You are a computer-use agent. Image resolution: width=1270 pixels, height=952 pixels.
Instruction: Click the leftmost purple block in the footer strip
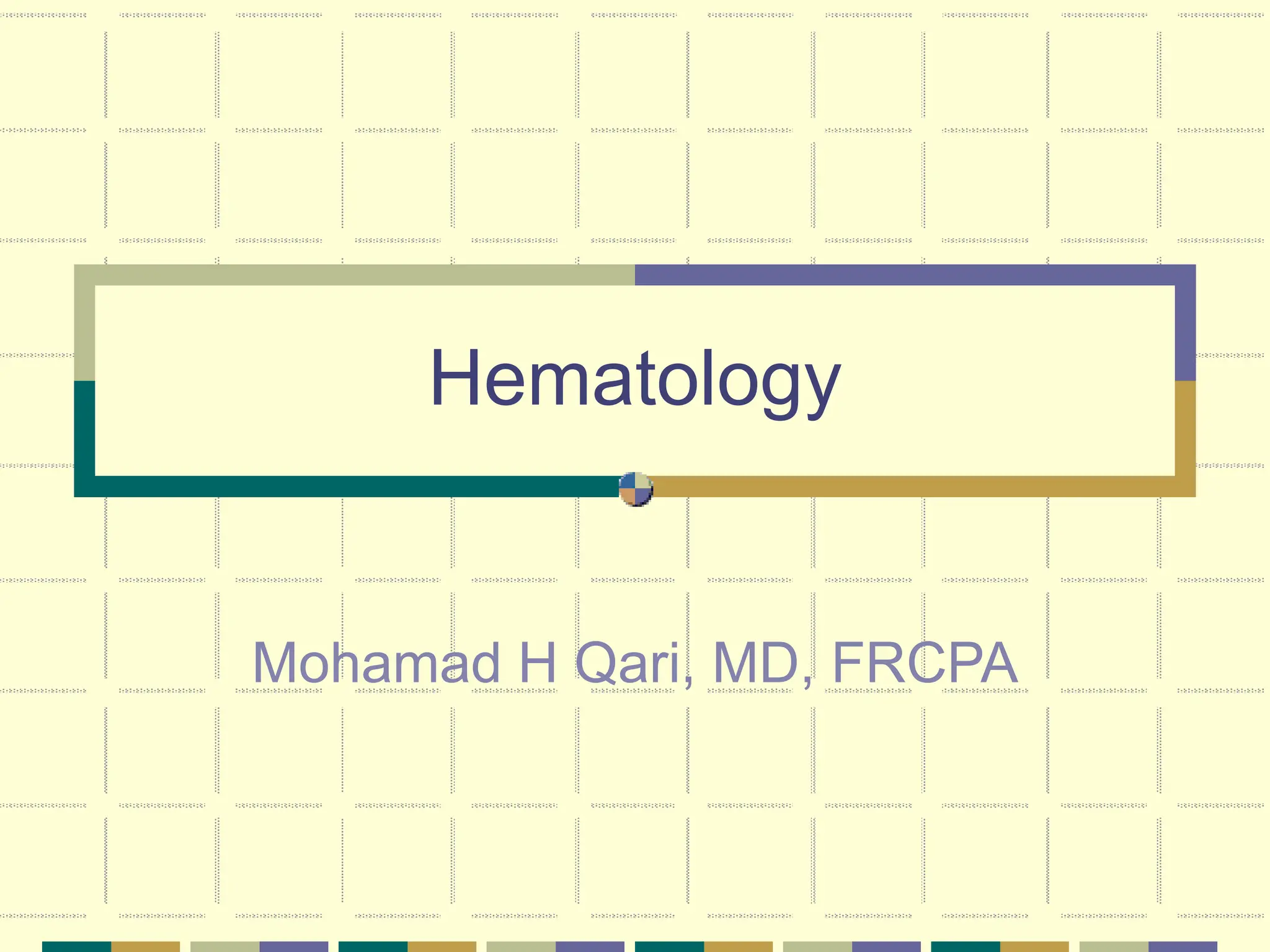pyautogui.click(x=293, y=946)
